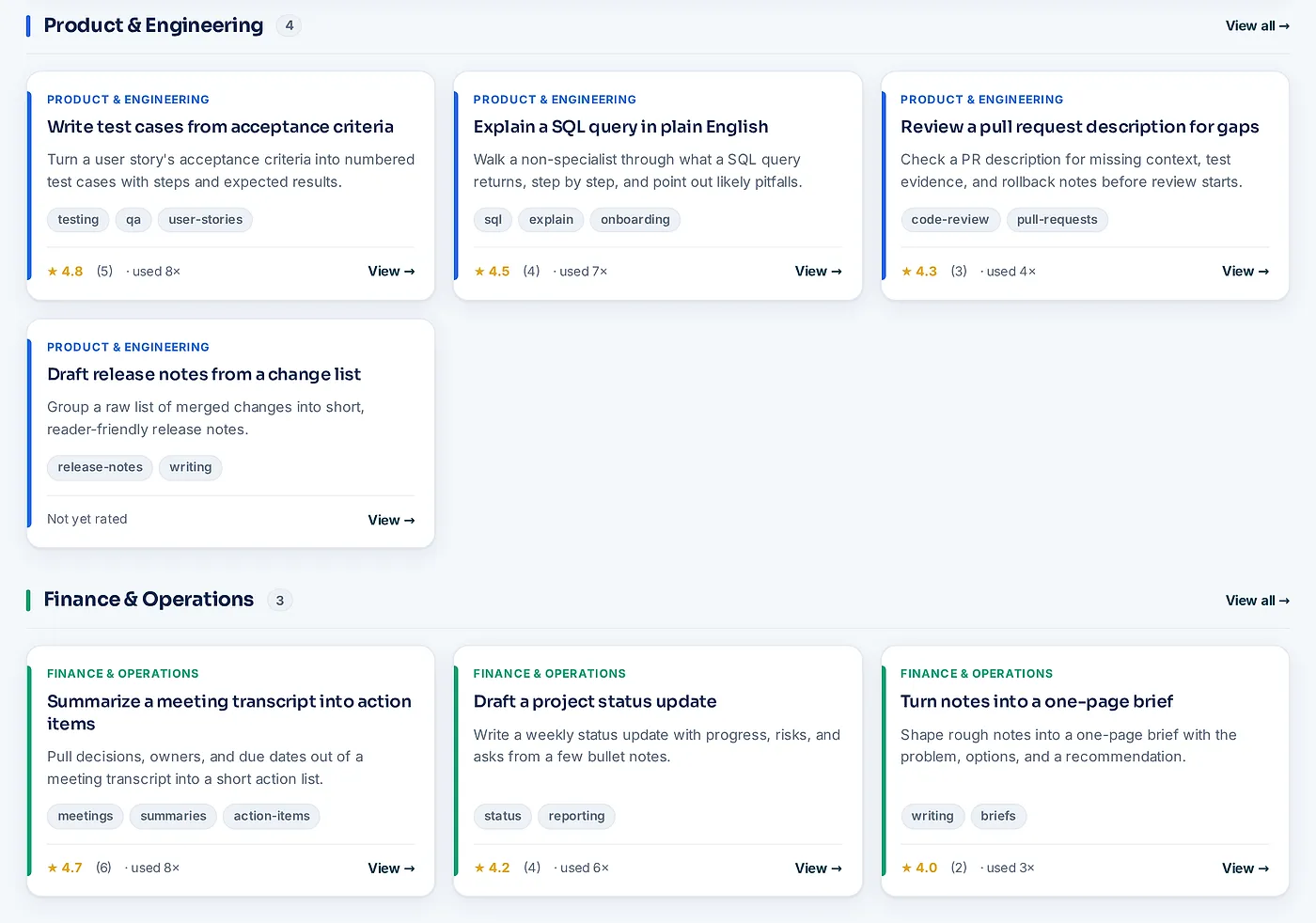Screen dimensions: 1316x923
Task: Click the title 'Turn notes into a one-page brief'
Action: (1037, 702)
